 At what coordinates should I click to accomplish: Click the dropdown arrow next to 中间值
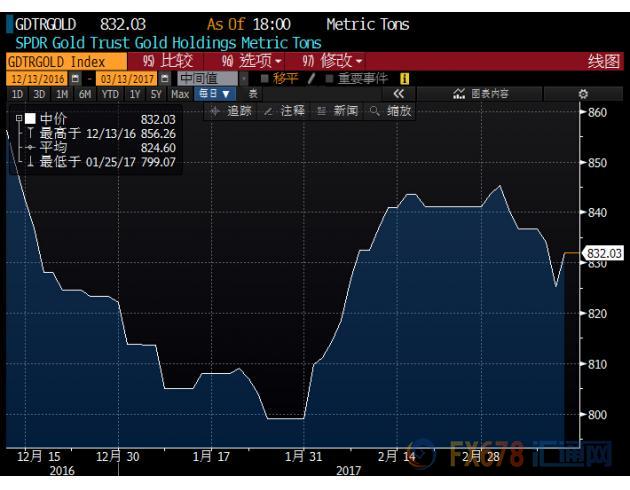point(243,79)
